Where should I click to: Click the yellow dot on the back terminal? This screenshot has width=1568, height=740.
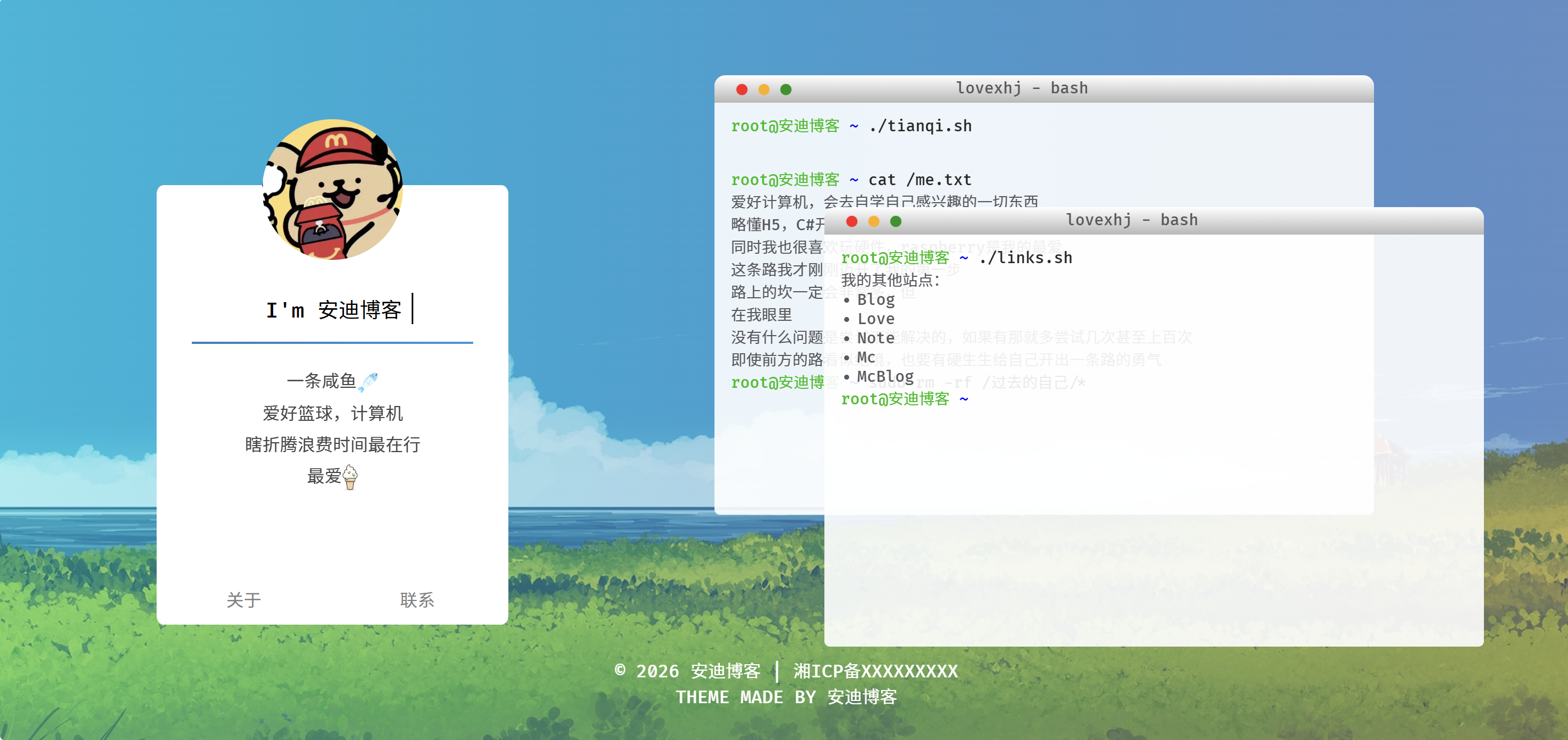click(x=763, y=90)
